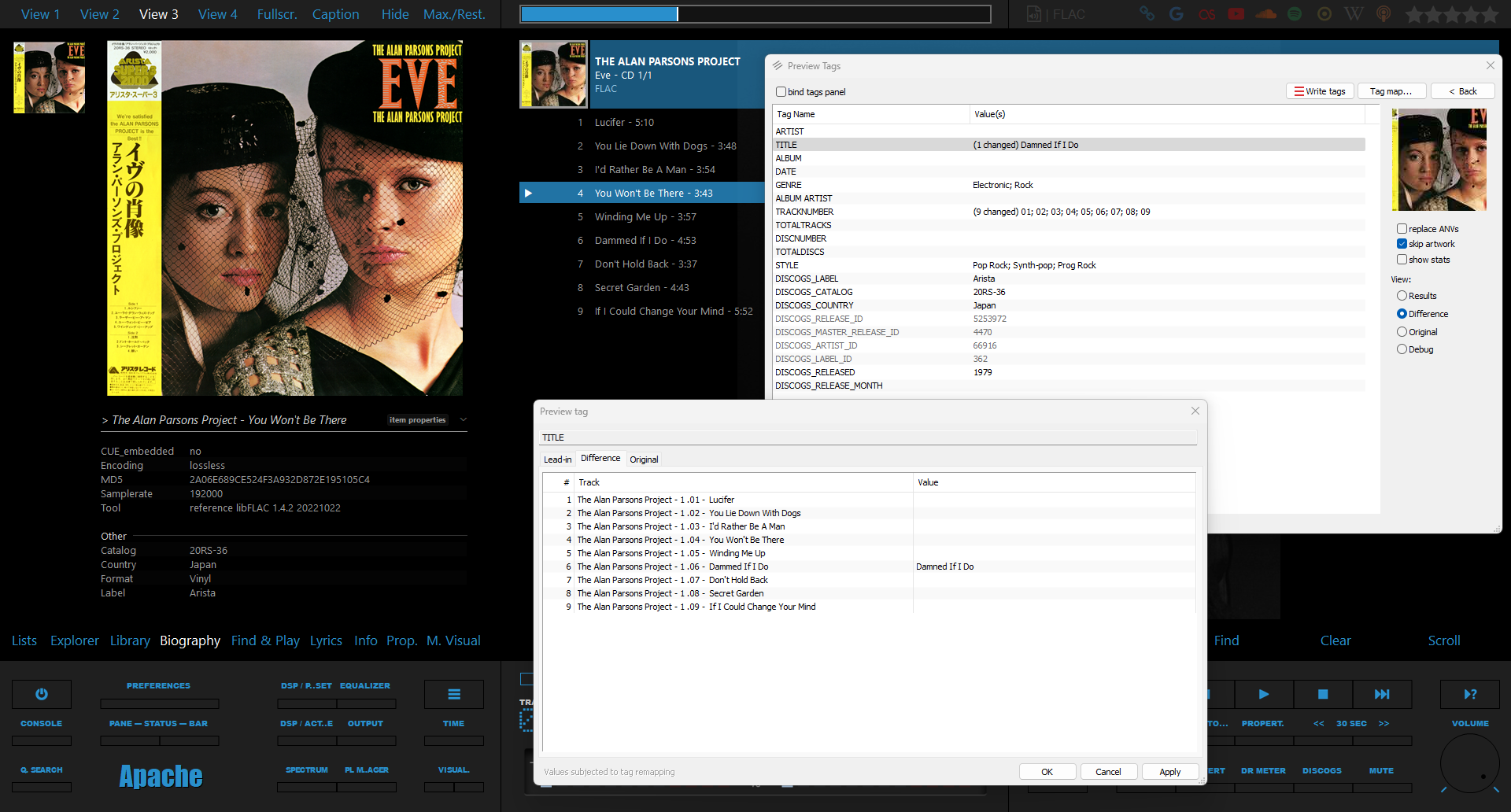
Task: Click the DISCOGS button
Action: click(x=1322, y=770)
